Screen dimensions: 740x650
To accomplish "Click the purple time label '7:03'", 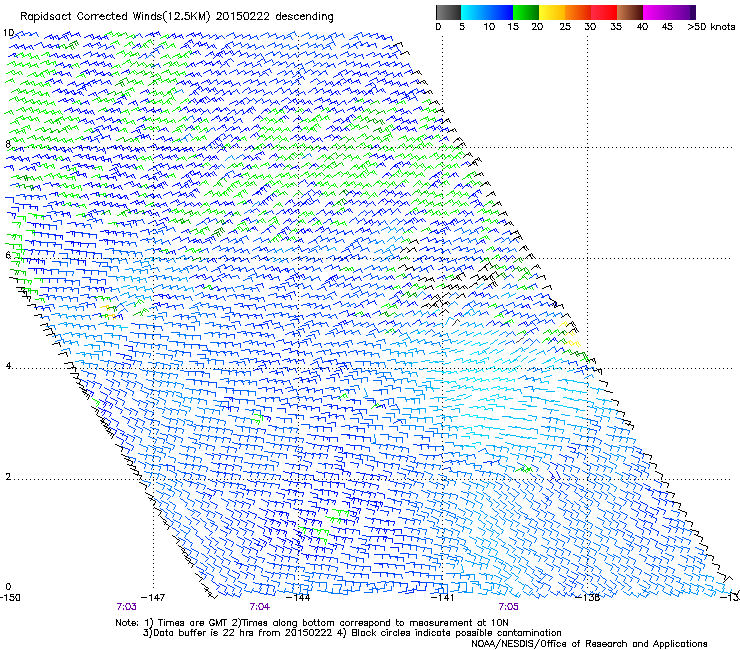I will [x=126, y=607].
